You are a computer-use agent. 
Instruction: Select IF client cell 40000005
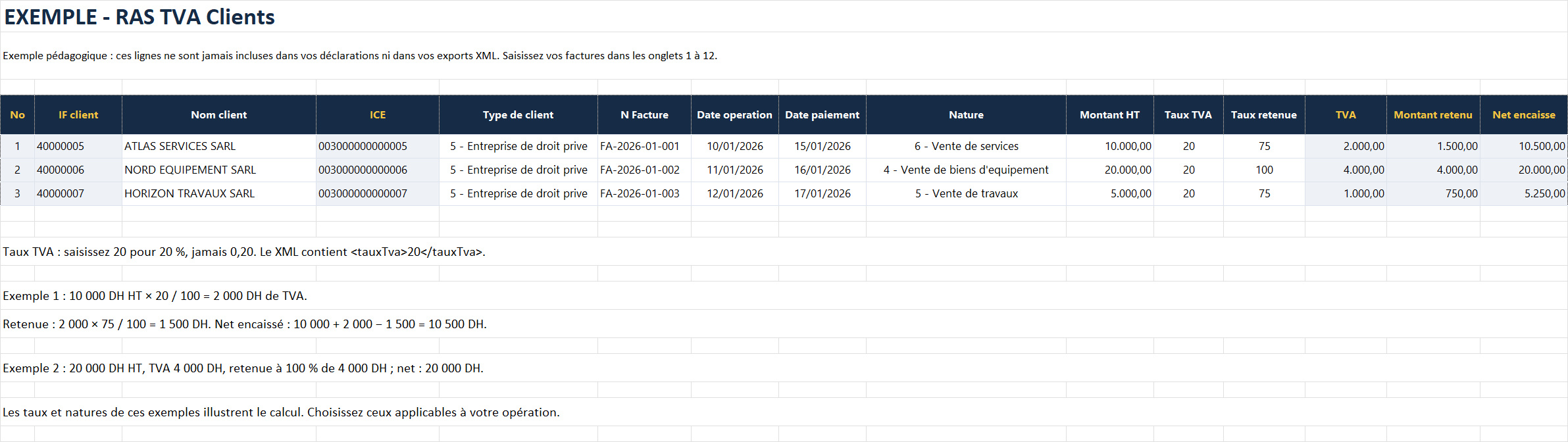coord(78,146)
